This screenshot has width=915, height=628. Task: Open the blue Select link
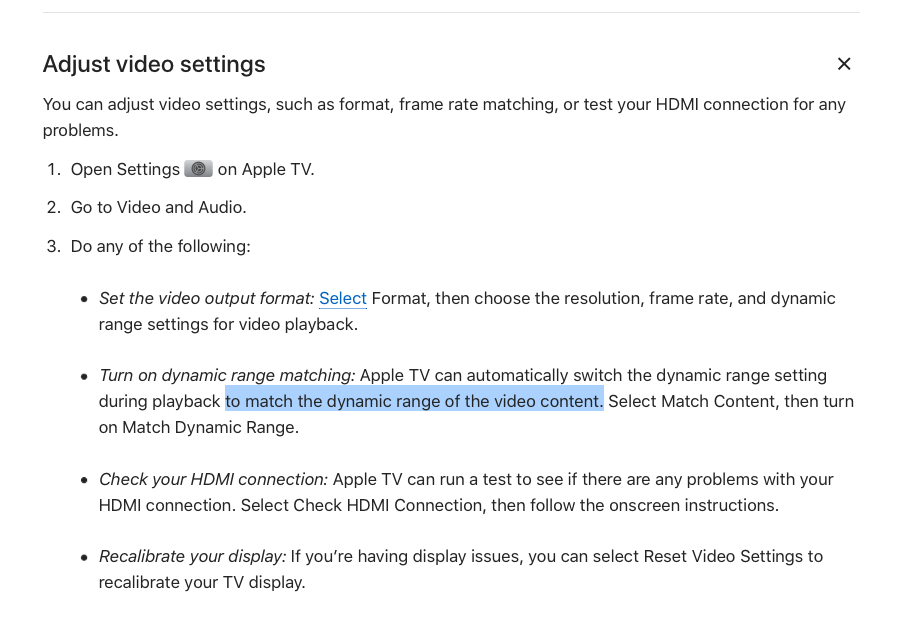342,298
